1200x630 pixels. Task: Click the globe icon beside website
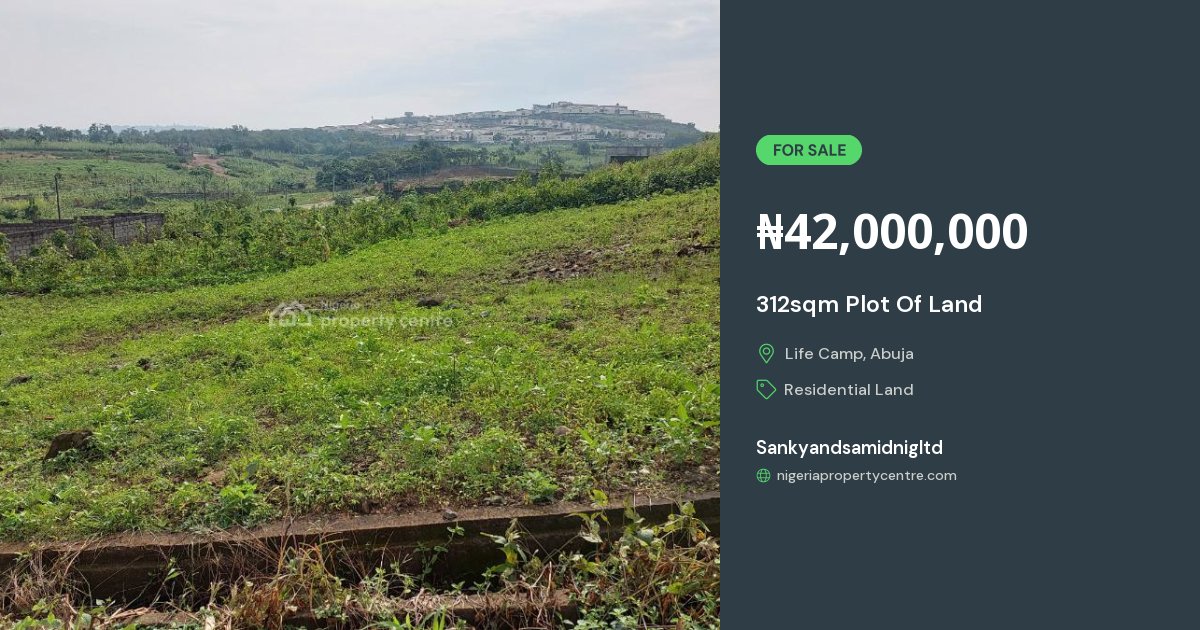(763, 476)
